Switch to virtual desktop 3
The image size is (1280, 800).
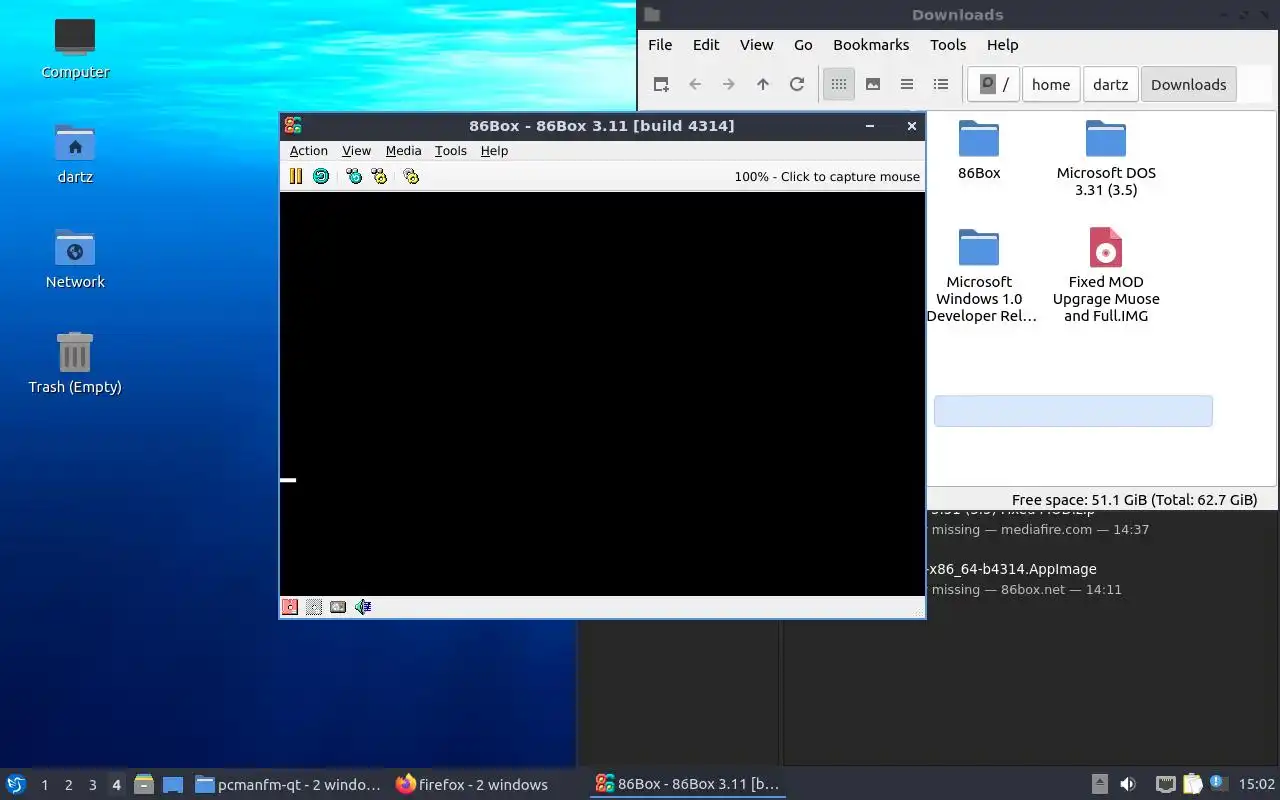coord(92,785)
